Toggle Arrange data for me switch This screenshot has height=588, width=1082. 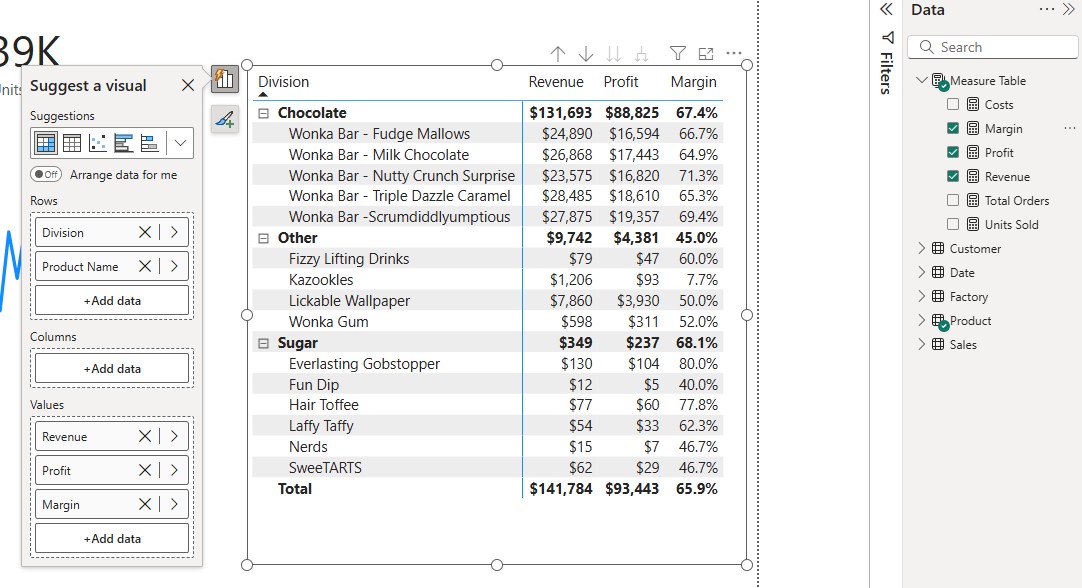coord(46,175)
